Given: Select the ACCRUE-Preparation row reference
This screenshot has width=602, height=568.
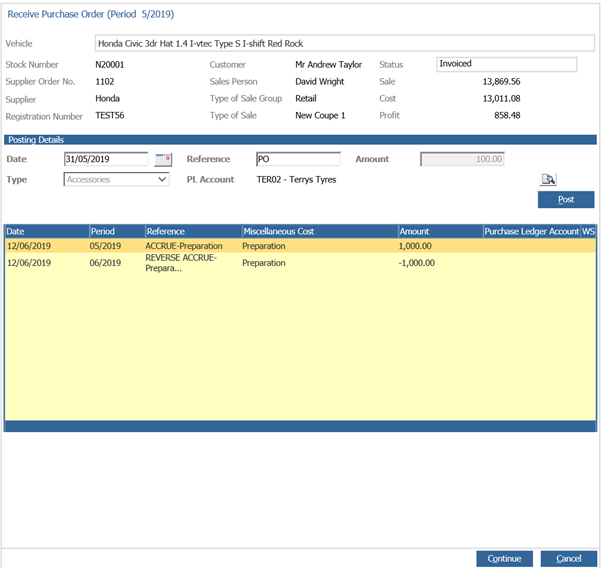Looking at the screenshot, I should [184, 246].
